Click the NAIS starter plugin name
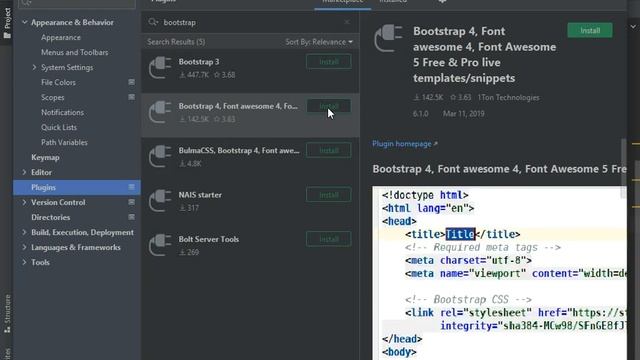 pos(200,195)
